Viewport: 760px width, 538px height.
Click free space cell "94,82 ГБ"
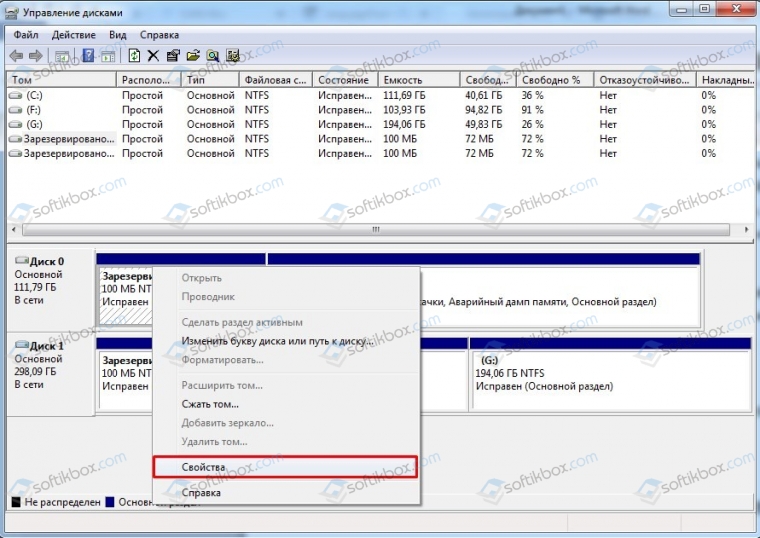tap(484, 110)
